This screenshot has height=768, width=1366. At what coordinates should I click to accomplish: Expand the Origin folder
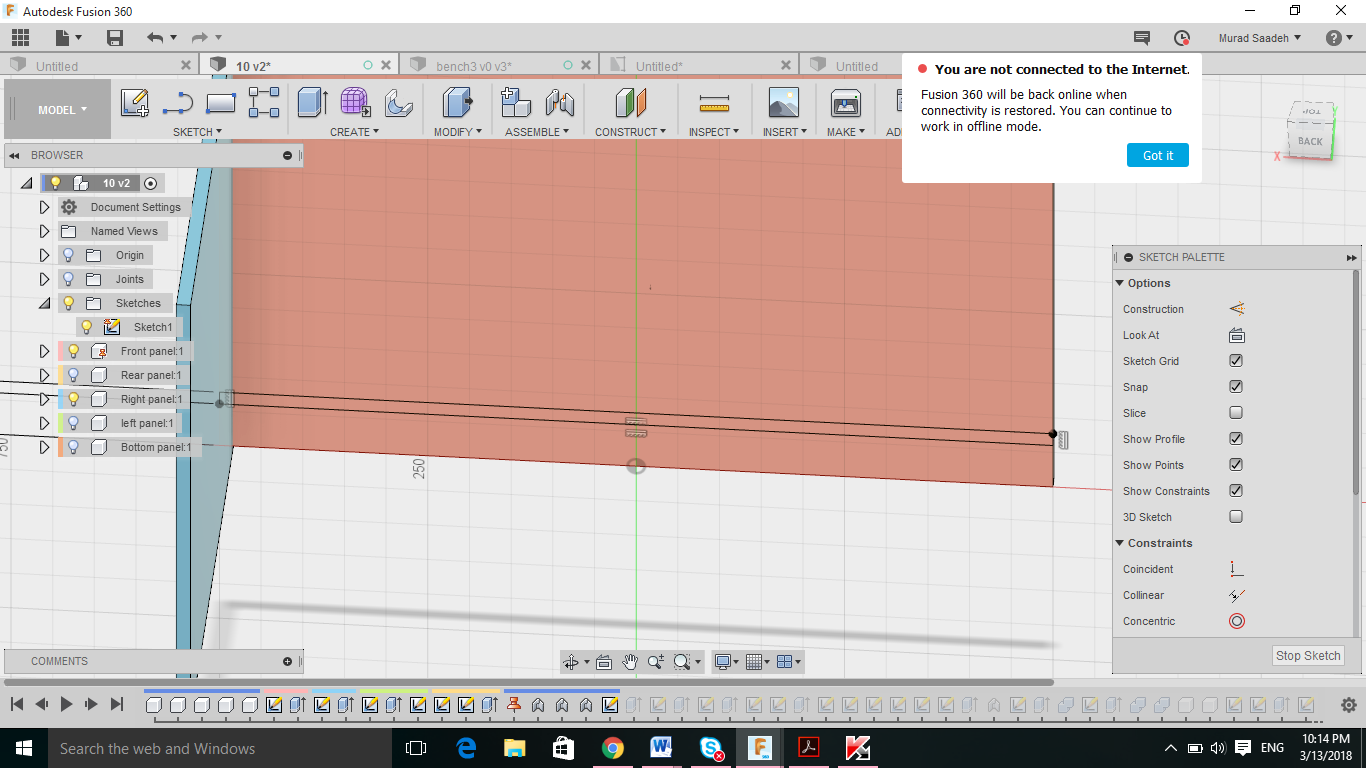[44, 255]
